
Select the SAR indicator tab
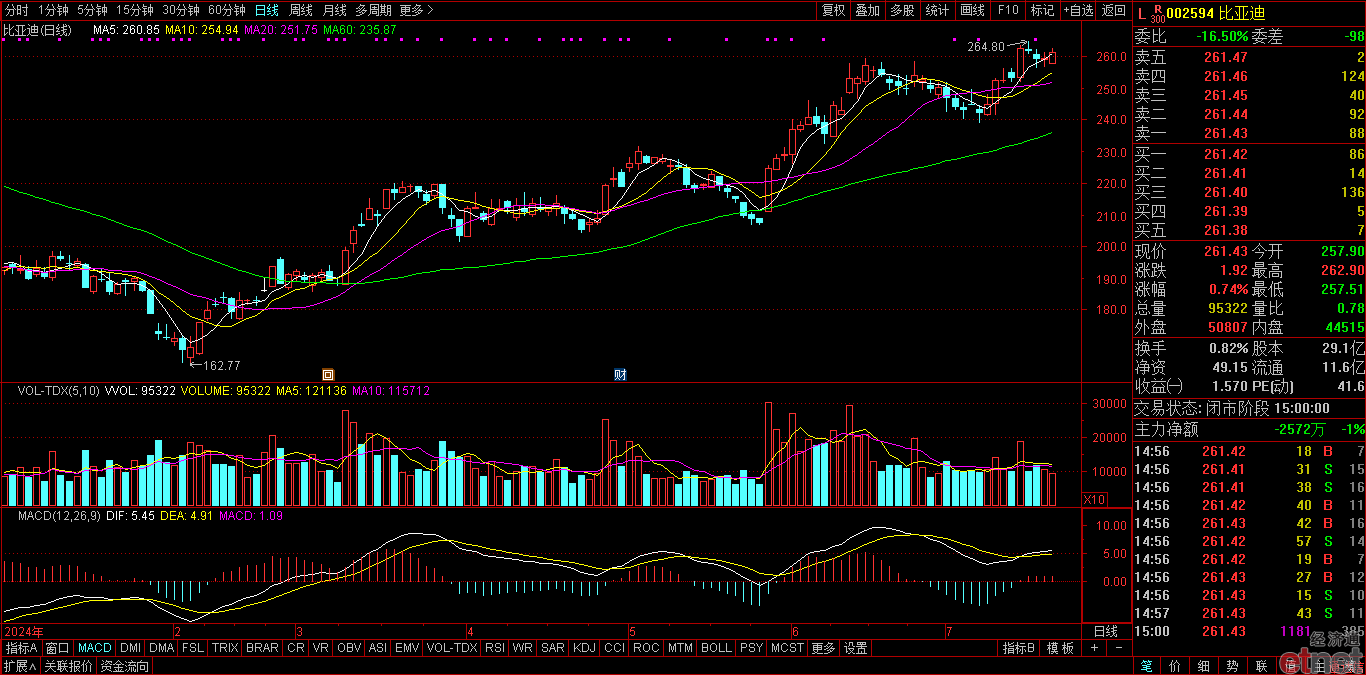click(x=552, y=648)
